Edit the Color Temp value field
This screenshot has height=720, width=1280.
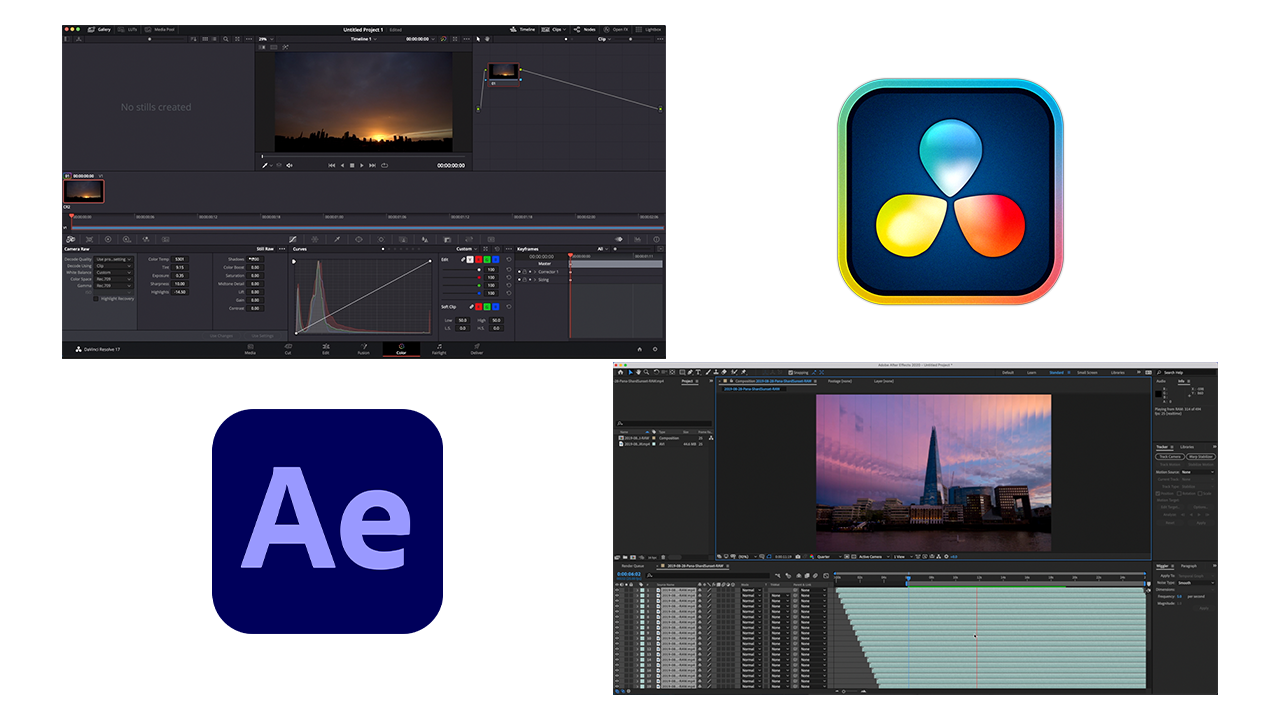pyautogui.click(x=179, y=259)
